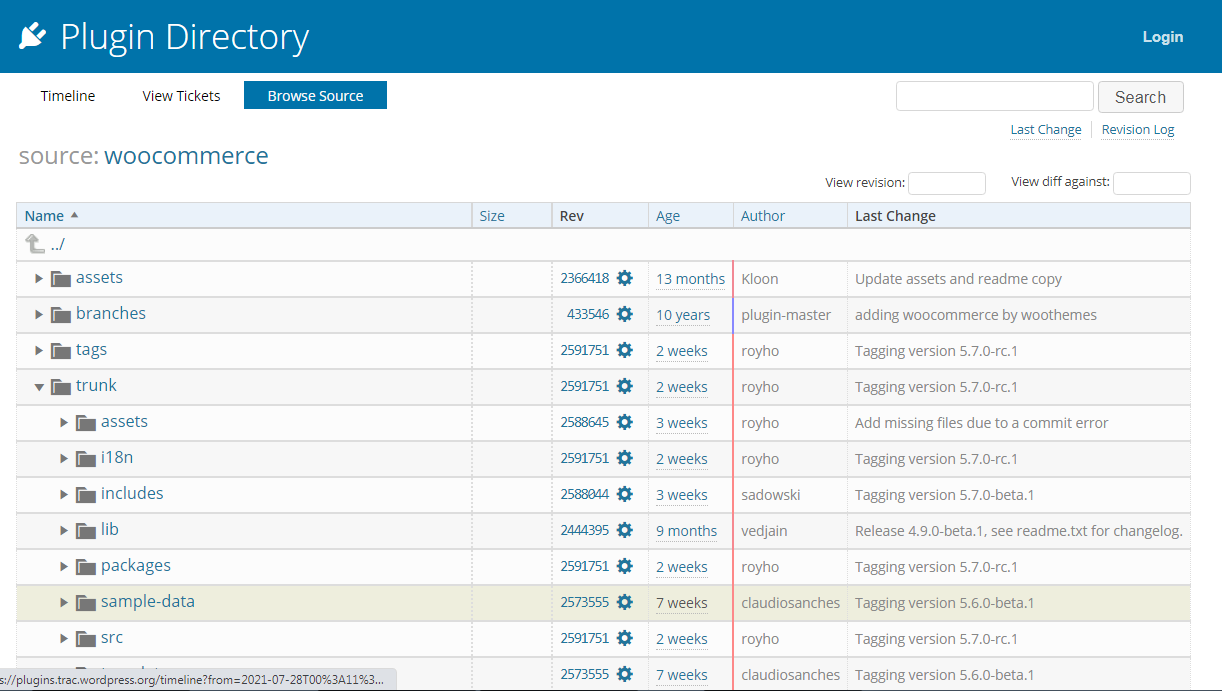This screenshot has width=1222, height=691.
Task: Expand the src folder
Action: (x=64, y=638)
